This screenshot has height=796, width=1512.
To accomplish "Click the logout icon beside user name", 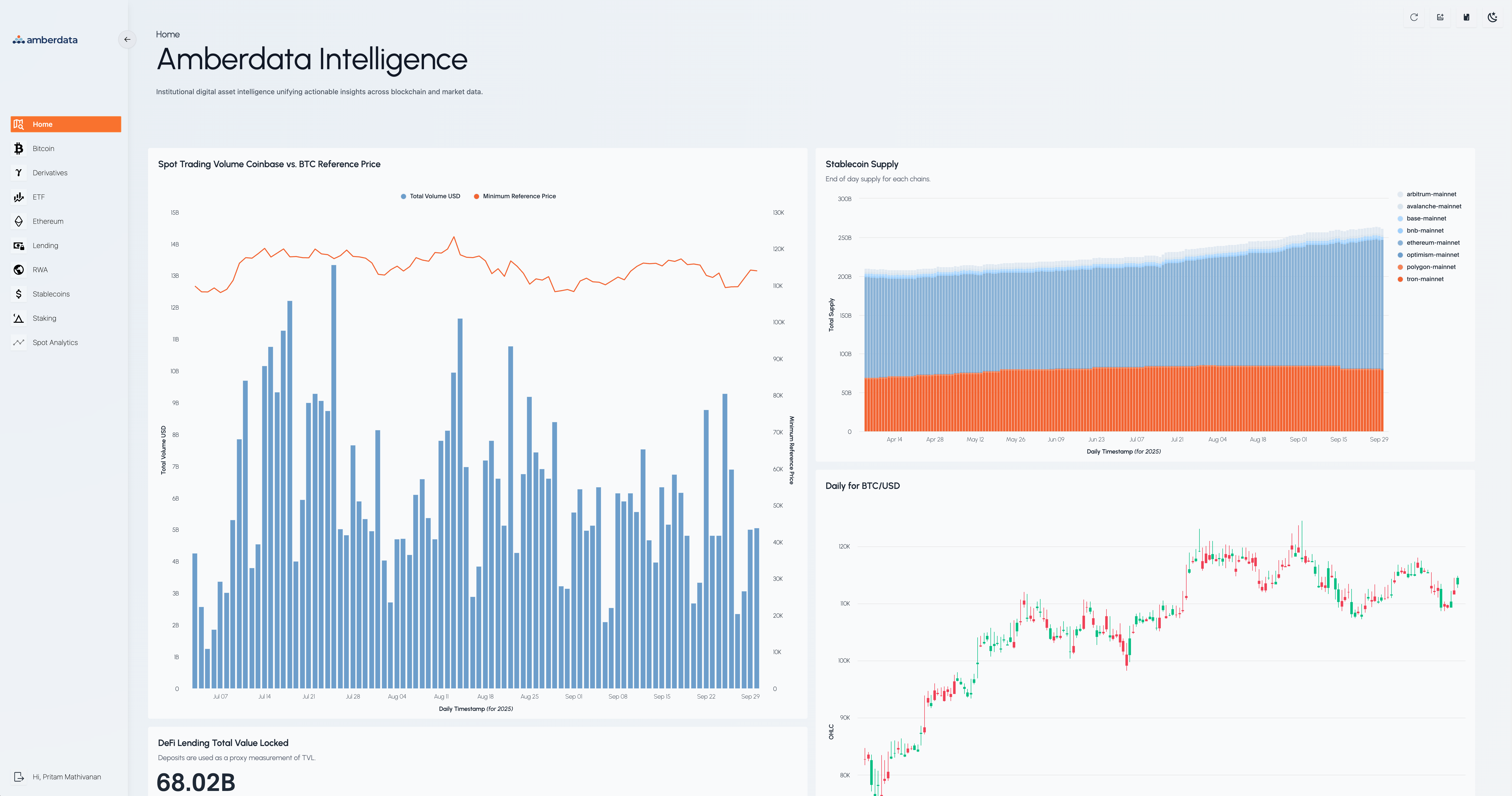I will 19,777.
